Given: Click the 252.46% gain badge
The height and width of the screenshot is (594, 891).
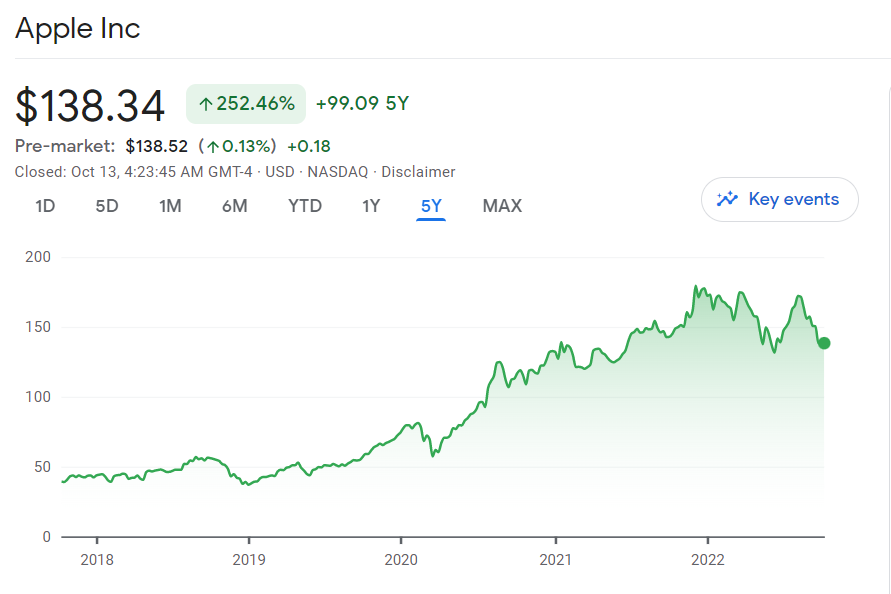Looking at the screenshot, I should [246, 104].
